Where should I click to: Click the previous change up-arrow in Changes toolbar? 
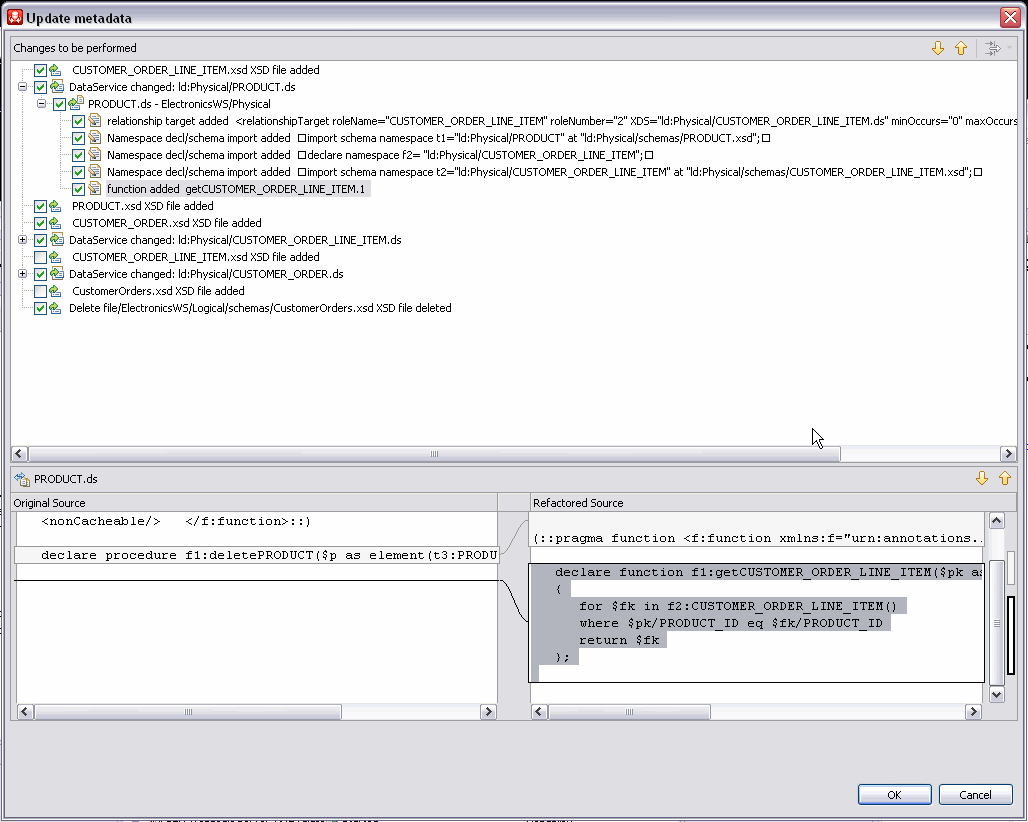click(x=961, y=48)
